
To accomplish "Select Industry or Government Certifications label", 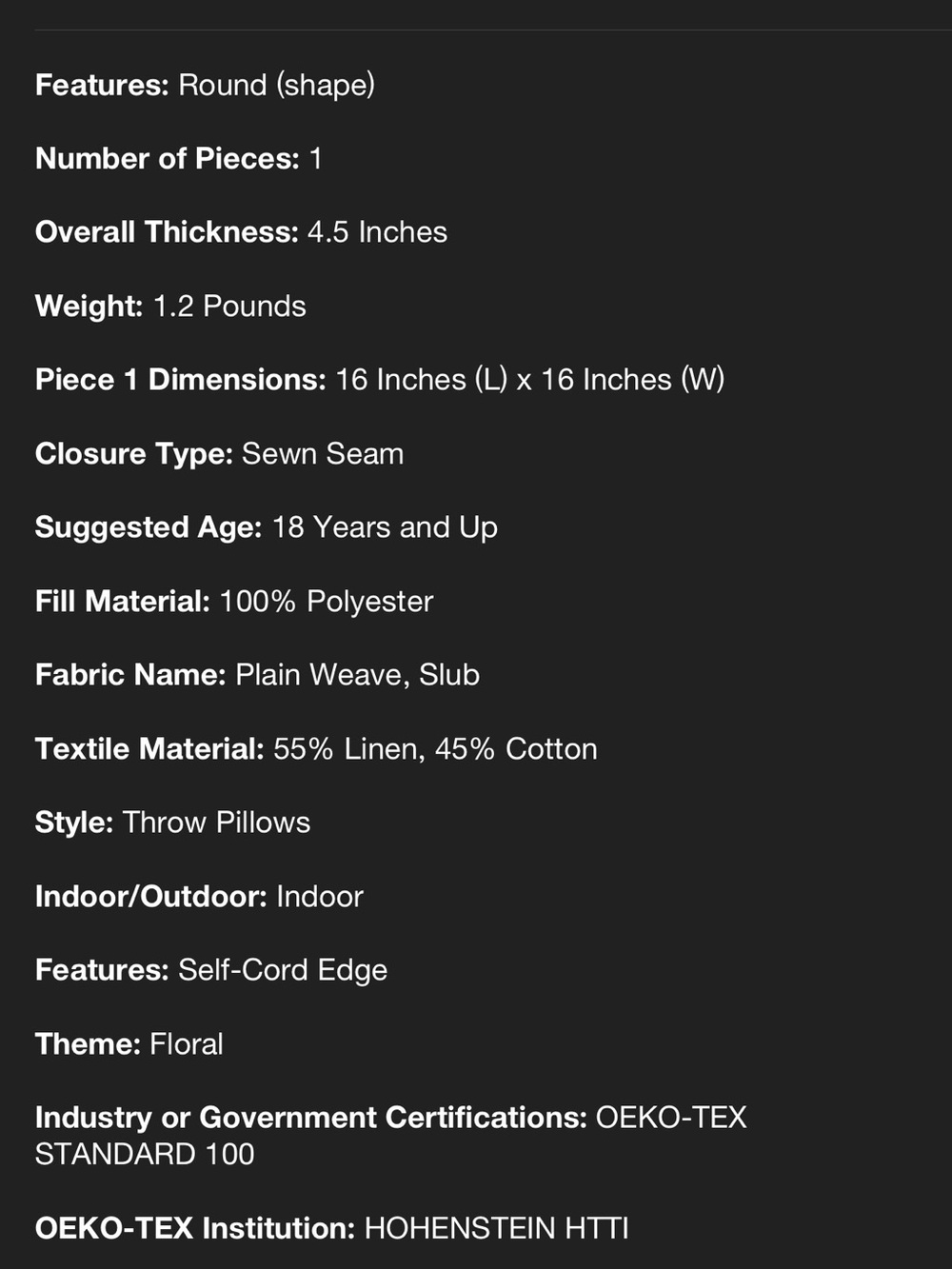I will (x=311, y=1118).
